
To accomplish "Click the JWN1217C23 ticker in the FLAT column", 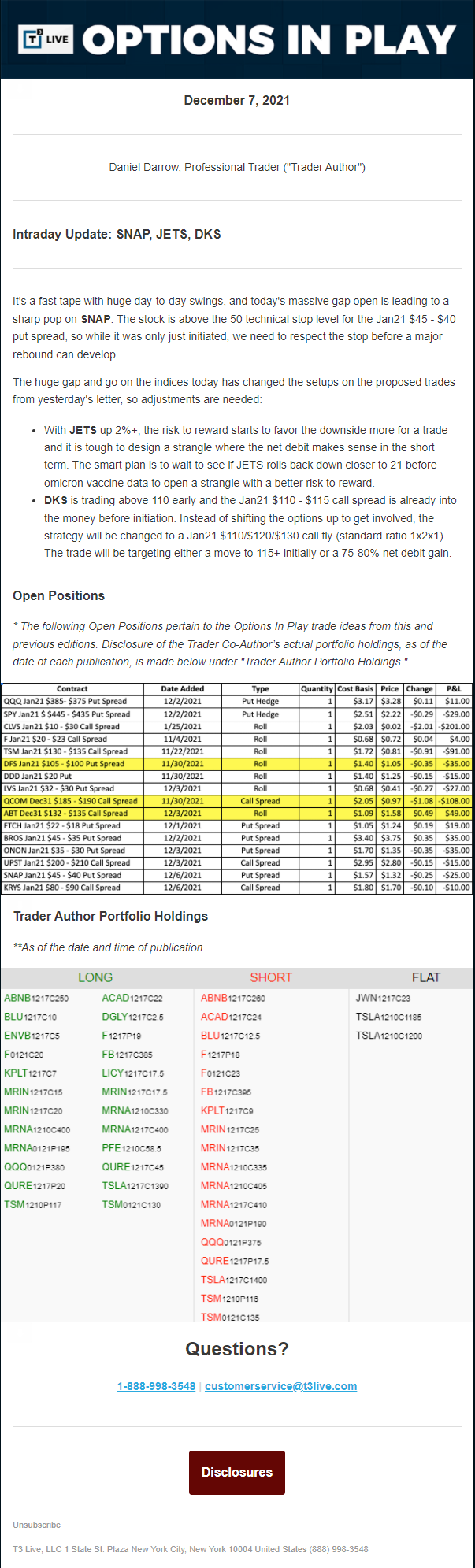I will pyautogui.click(x=383, y=998).
